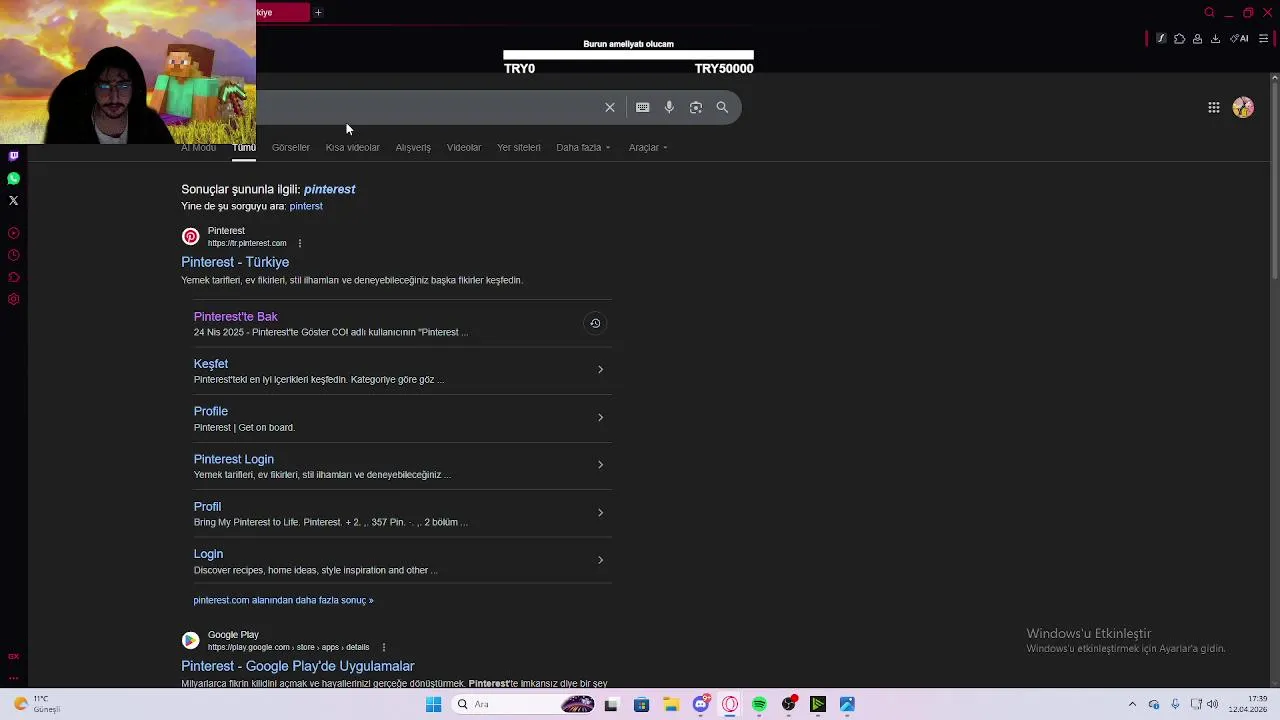Open the weather widget in the taskbar

(x=38, y=704)
